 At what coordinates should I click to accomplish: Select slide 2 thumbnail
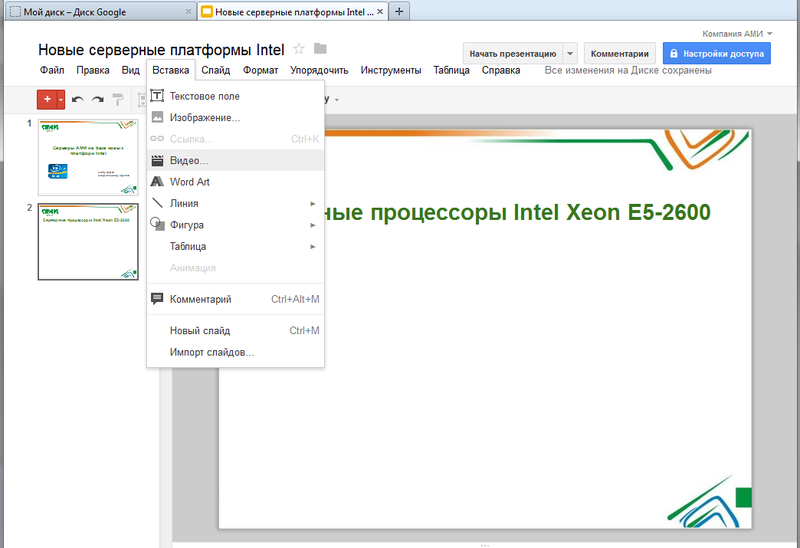(x=88, y=242)
